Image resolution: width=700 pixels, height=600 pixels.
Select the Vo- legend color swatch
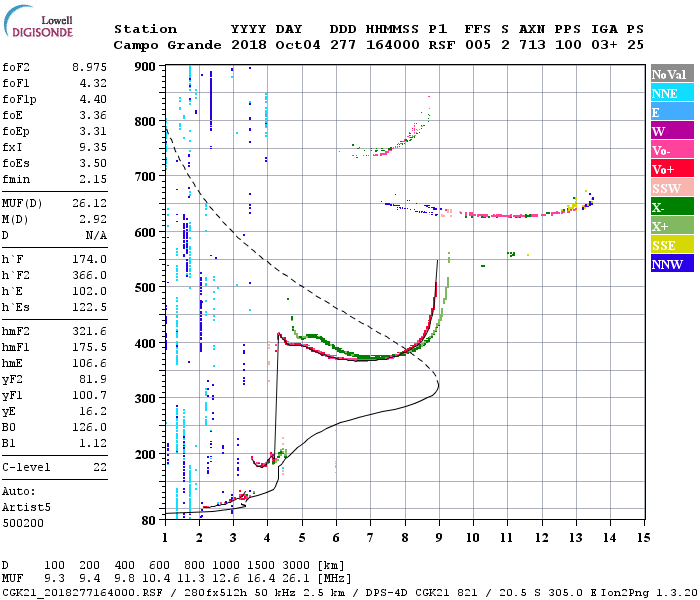(x=672, y=150)
